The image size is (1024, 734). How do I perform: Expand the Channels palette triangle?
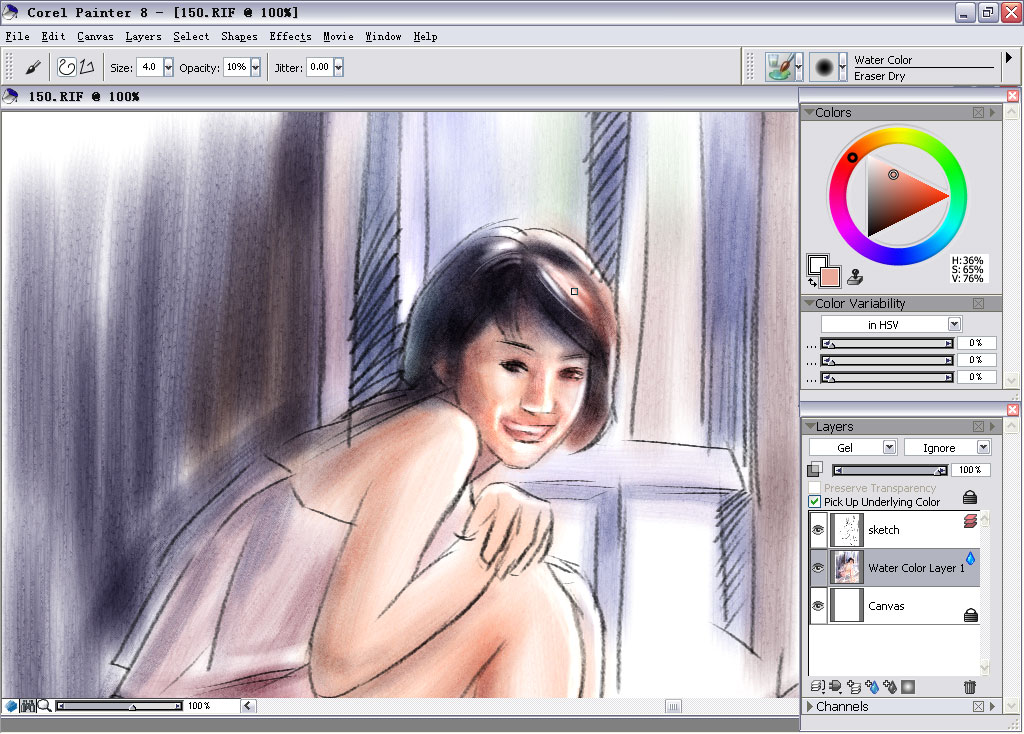tap(810, 706)
